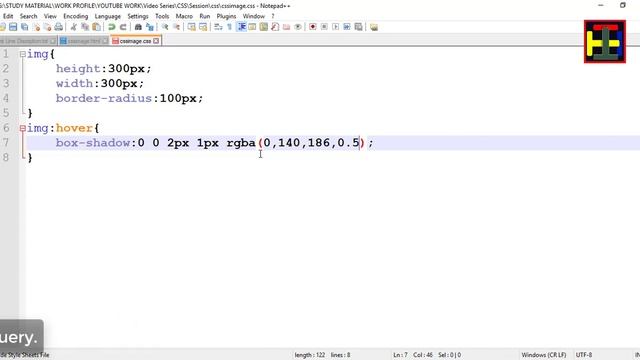Click the Copy toolbar icon

coord(85,27)
